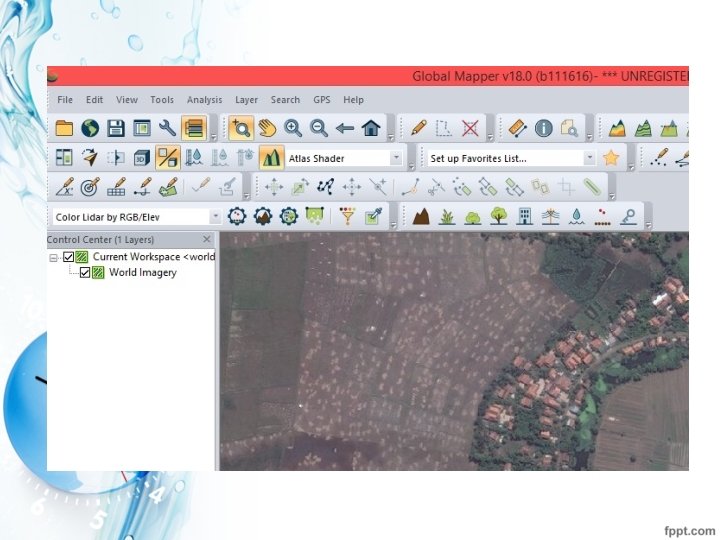Screen dimensions: 720x540
Task: Open the File menu
Action: pos(65,100)
